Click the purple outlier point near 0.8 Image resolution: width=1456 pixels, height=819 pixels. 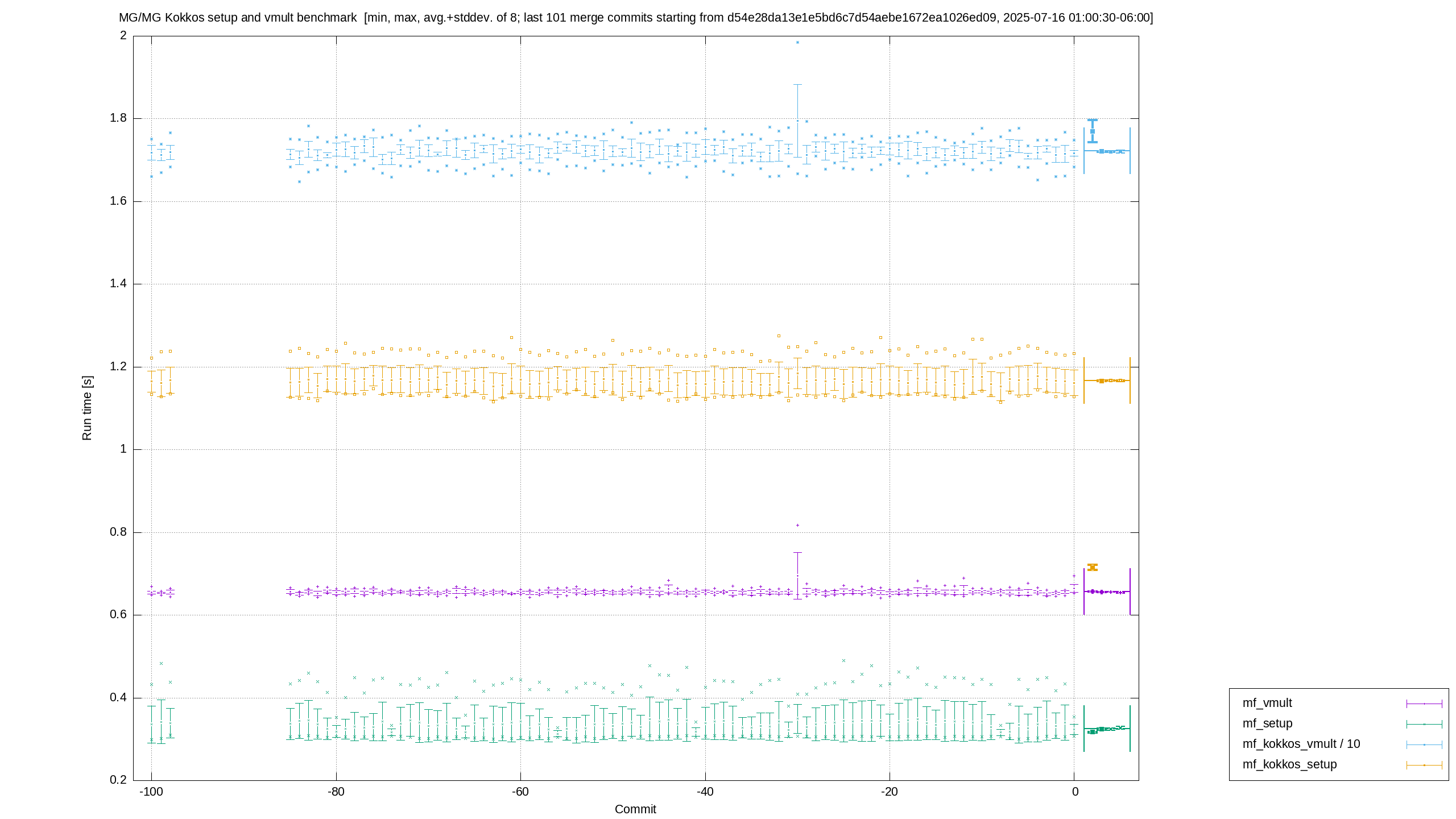(797, 526)
